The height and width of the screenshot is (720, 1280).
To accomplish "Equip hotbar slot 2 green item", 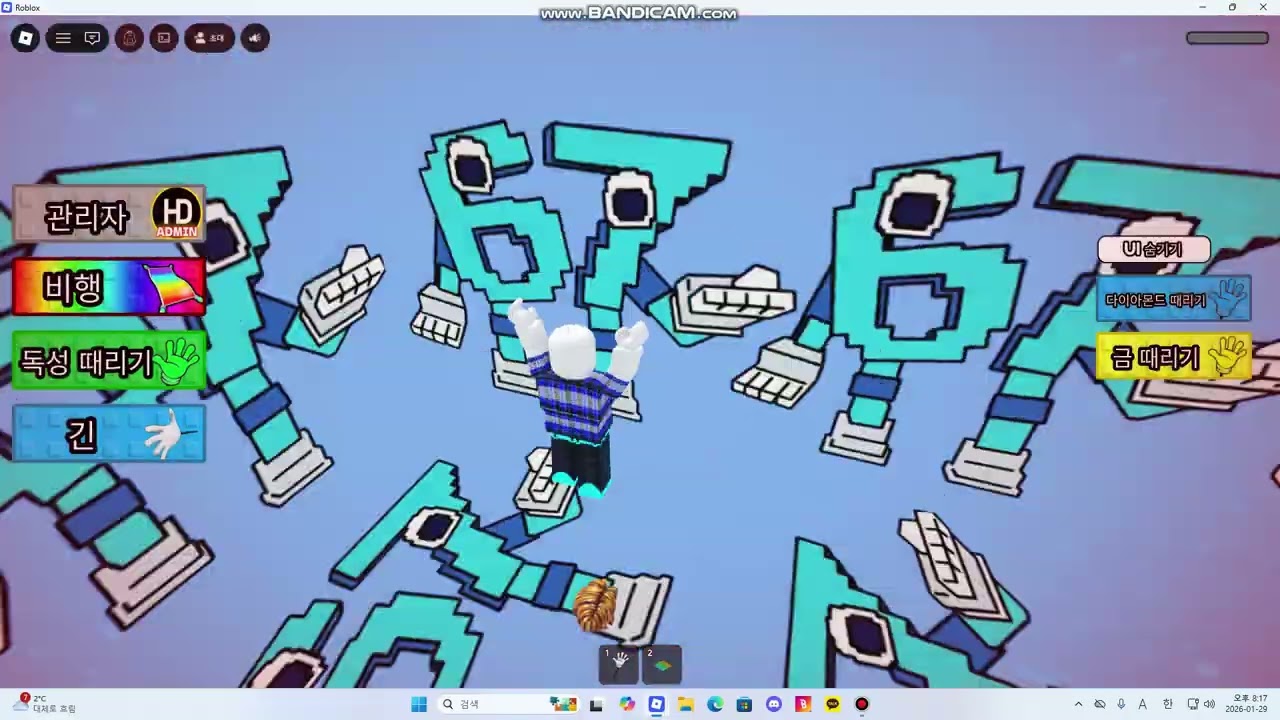I will (662, 664).
